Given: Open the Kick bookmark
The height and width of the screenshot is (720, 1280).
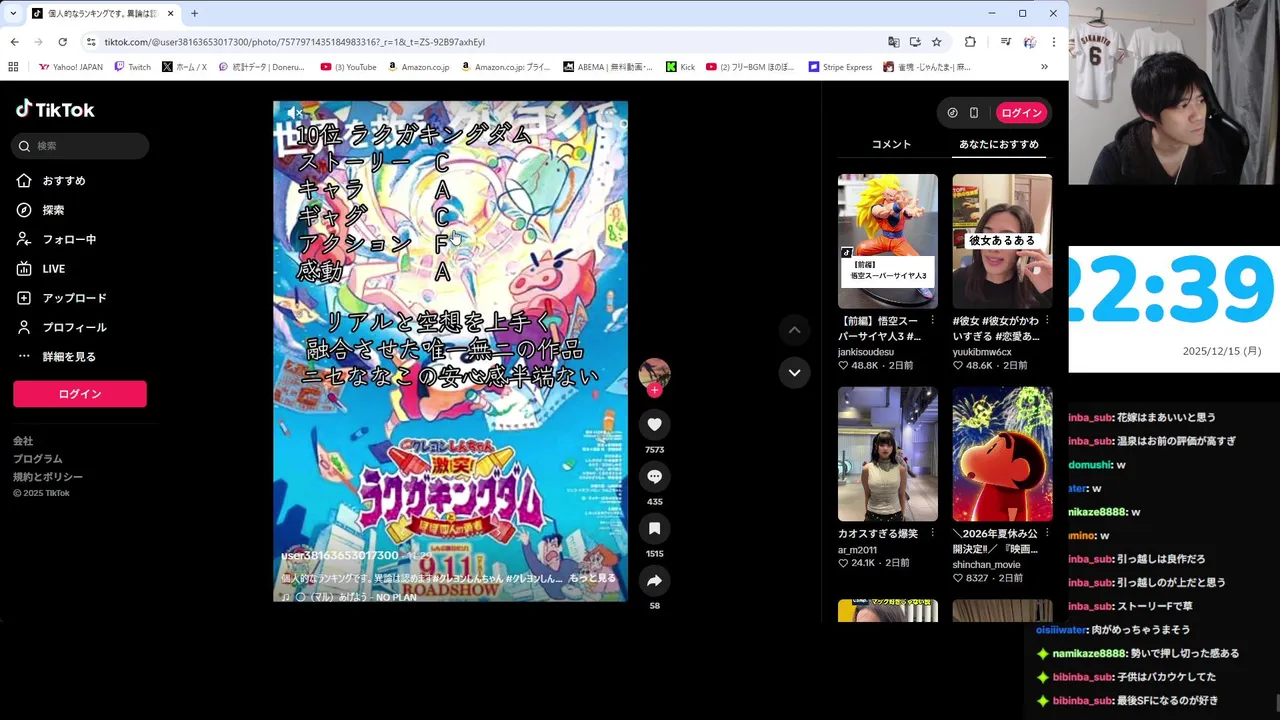Looking at the screenshot, I should click(x=680, y=67).
